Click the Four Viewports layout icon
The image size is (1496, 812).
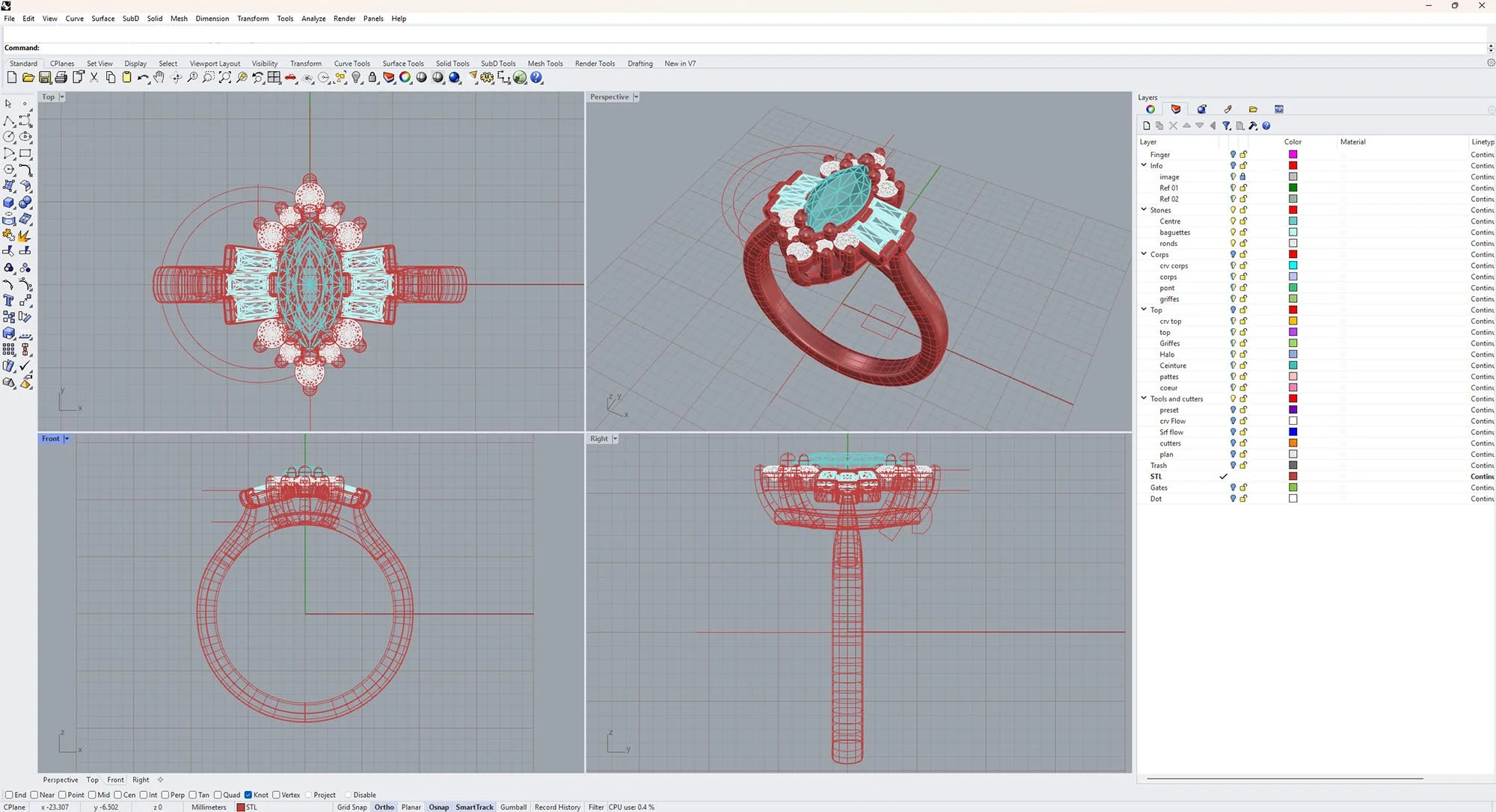click(x=275, y=78)
